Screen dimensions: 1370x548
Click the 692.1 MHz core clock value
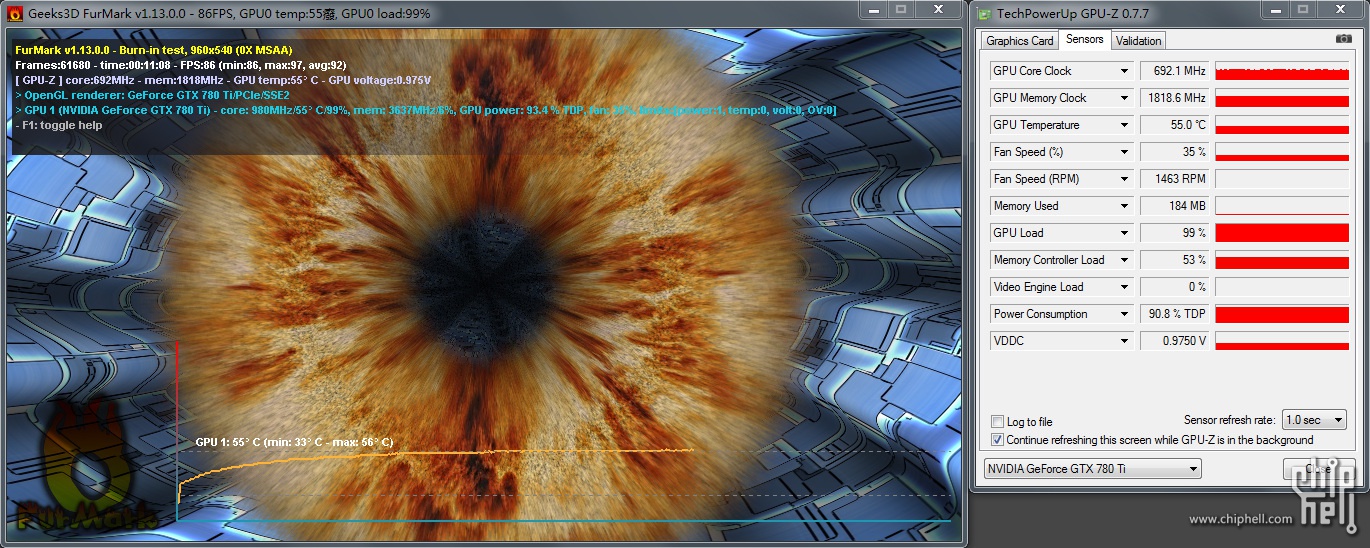[1175, 71]
